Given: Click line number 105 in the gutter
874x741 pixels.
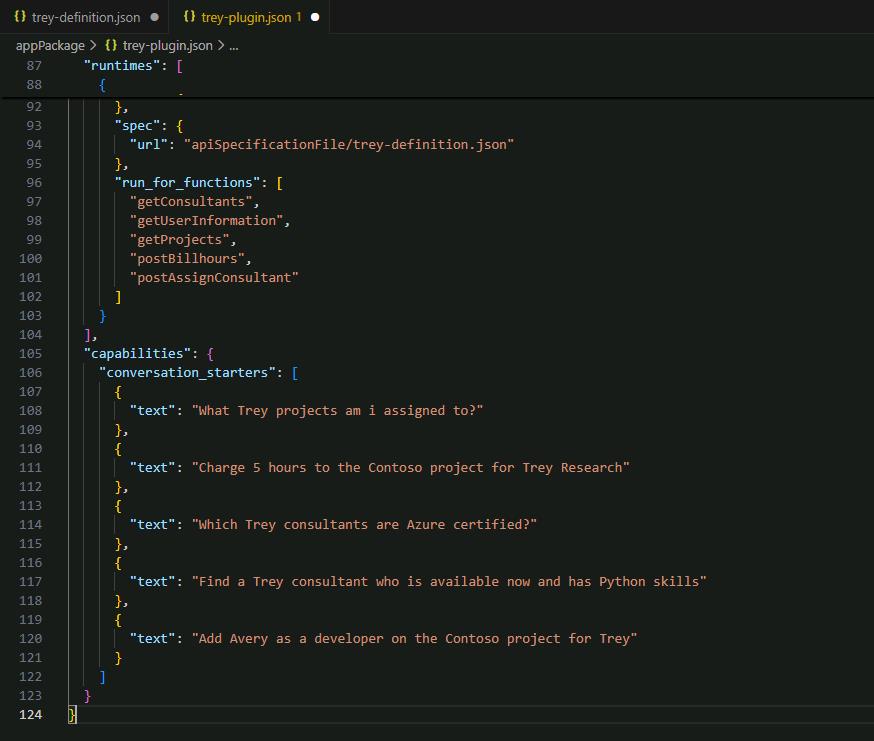Looking at the screenshot, I should (30, 353).
